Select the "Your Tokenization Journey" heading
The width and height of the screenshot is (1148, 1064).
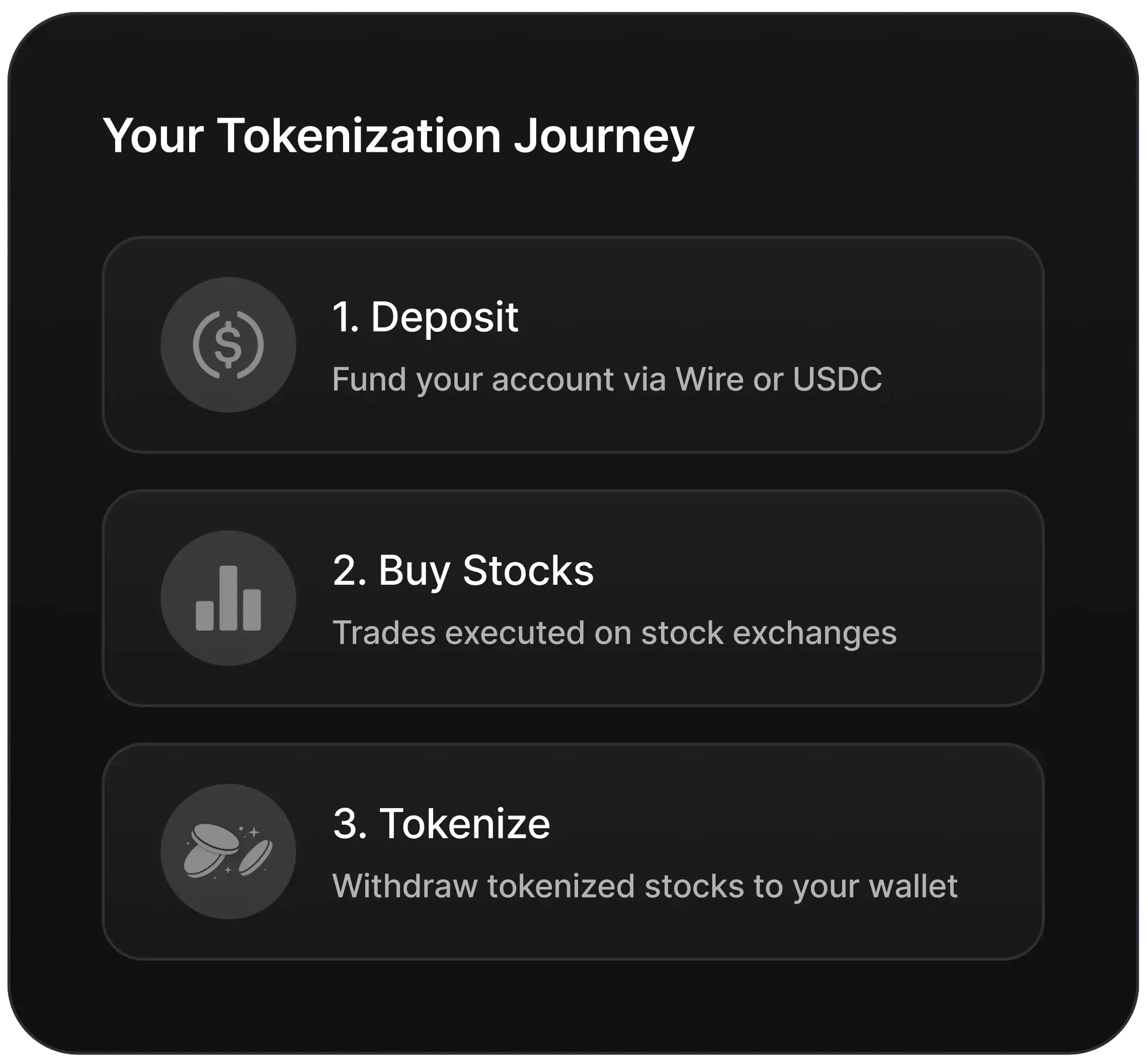[x=398, y=136]
